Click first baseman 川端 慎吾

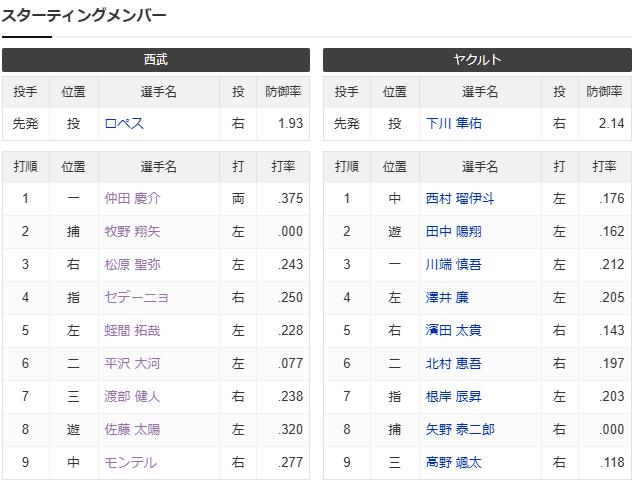tap(453, 264)
